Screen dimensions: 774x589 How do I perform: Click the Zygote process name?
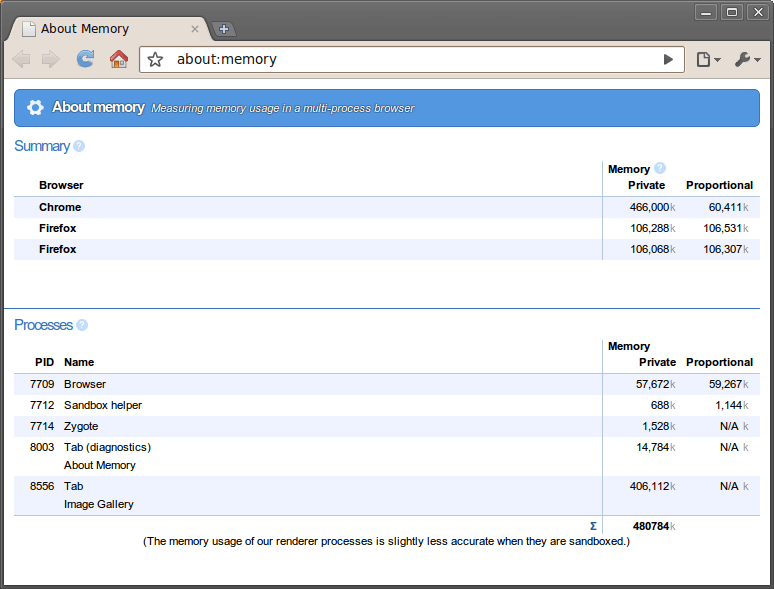pyautogui.click(x=81, y=427)
